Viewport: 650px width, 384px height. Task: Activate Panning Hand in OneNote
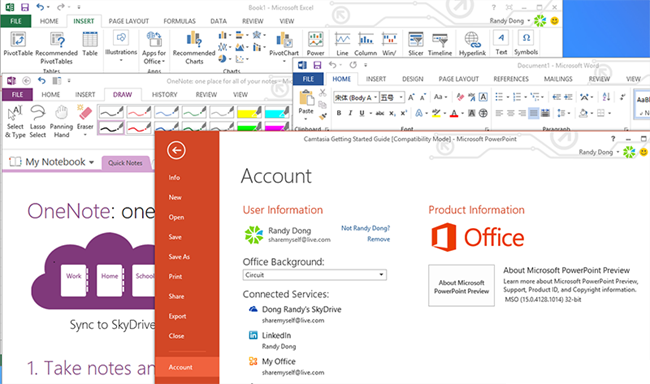click(61, 122)
